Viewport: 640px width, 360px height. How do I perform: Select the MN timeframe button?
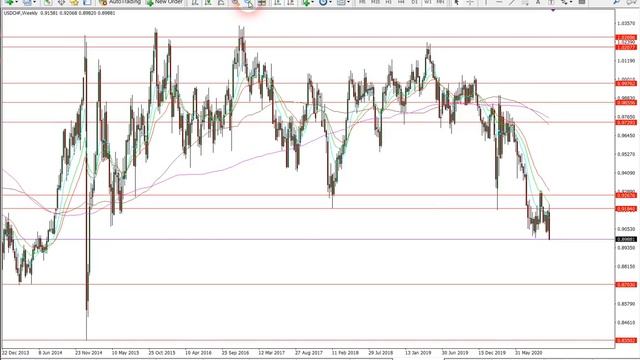(440, 2)
